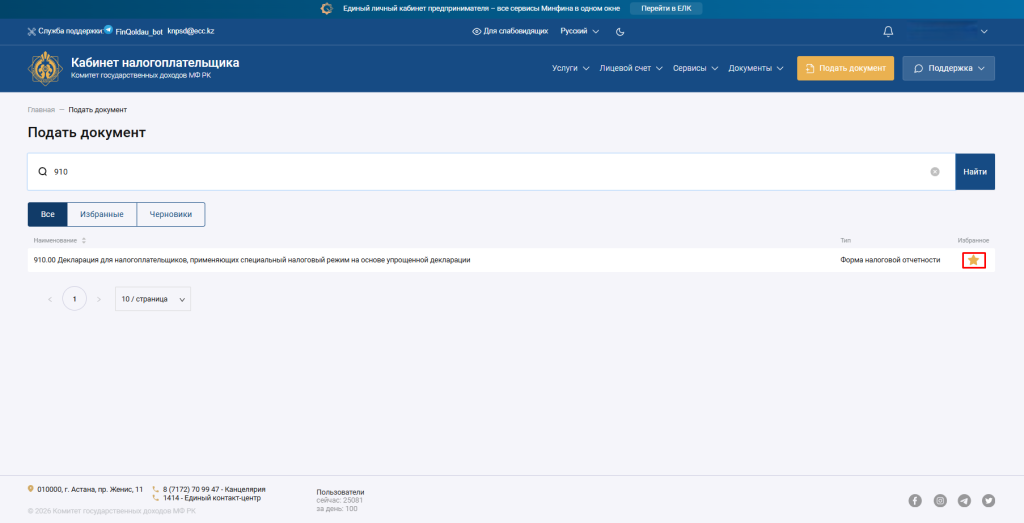Screen dimensions: 1024x523
Task: Open the Twitter footer icon
Action: 989,500
